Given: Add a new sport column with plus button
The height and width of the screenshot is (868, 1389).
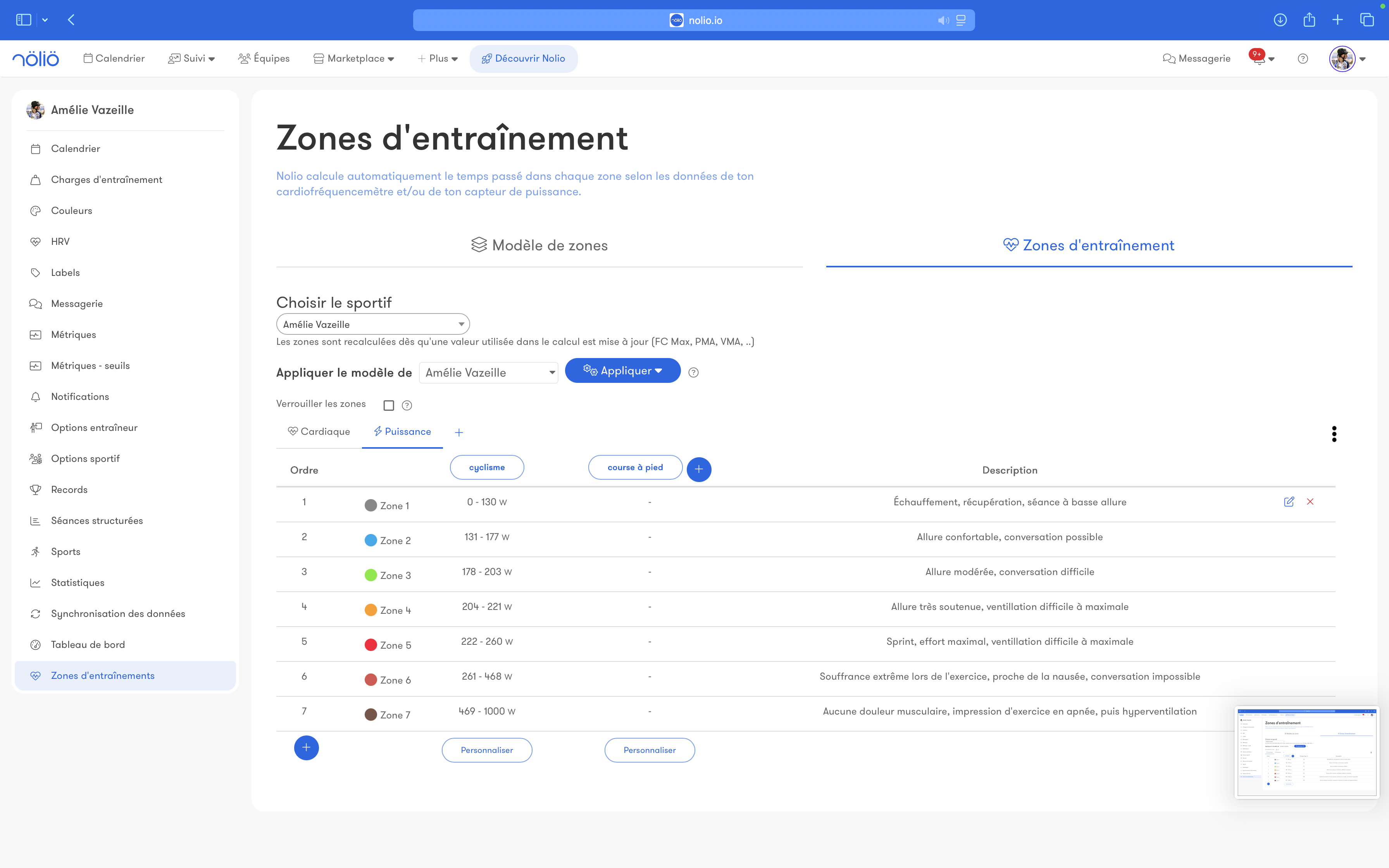Looking at the screenshot, I should [698, 470].
